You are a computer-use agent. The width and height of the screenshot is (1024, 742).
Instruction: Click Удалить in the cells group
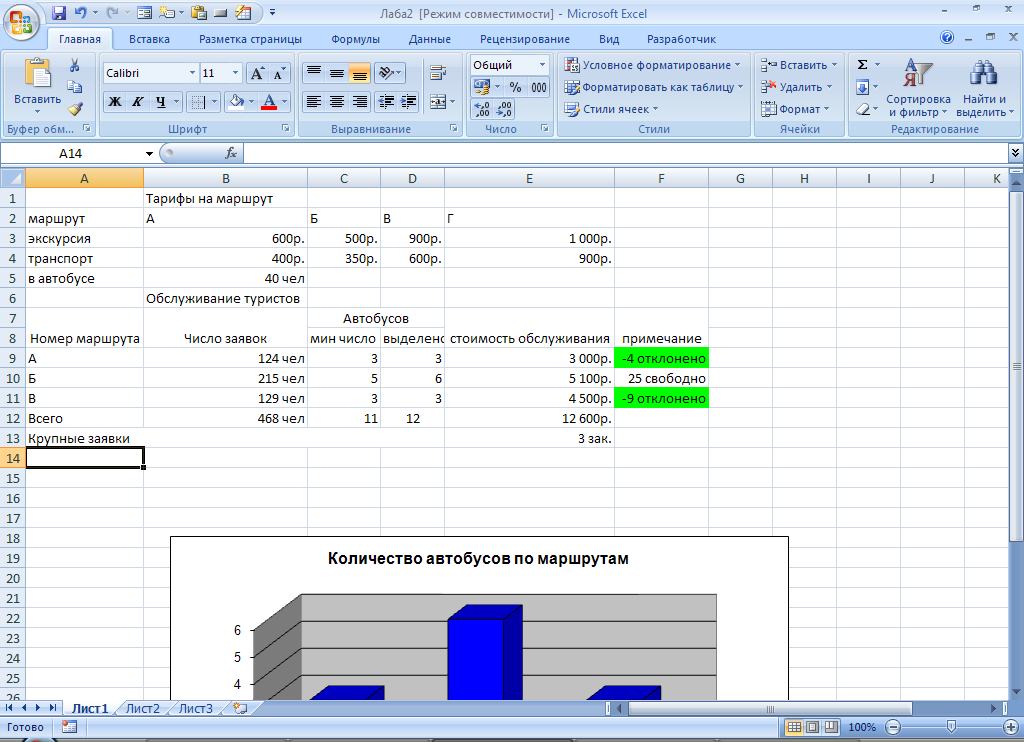click(x=797, y=87)
